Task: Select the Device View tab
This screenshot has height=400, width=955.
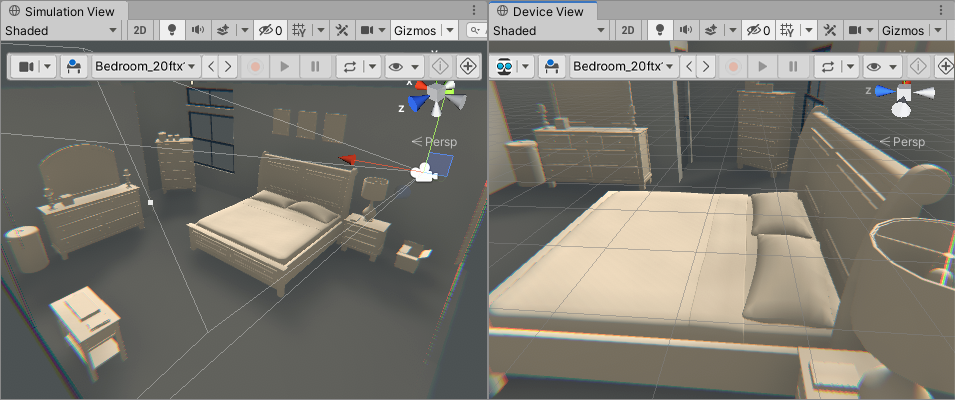Action: (543, 11)
